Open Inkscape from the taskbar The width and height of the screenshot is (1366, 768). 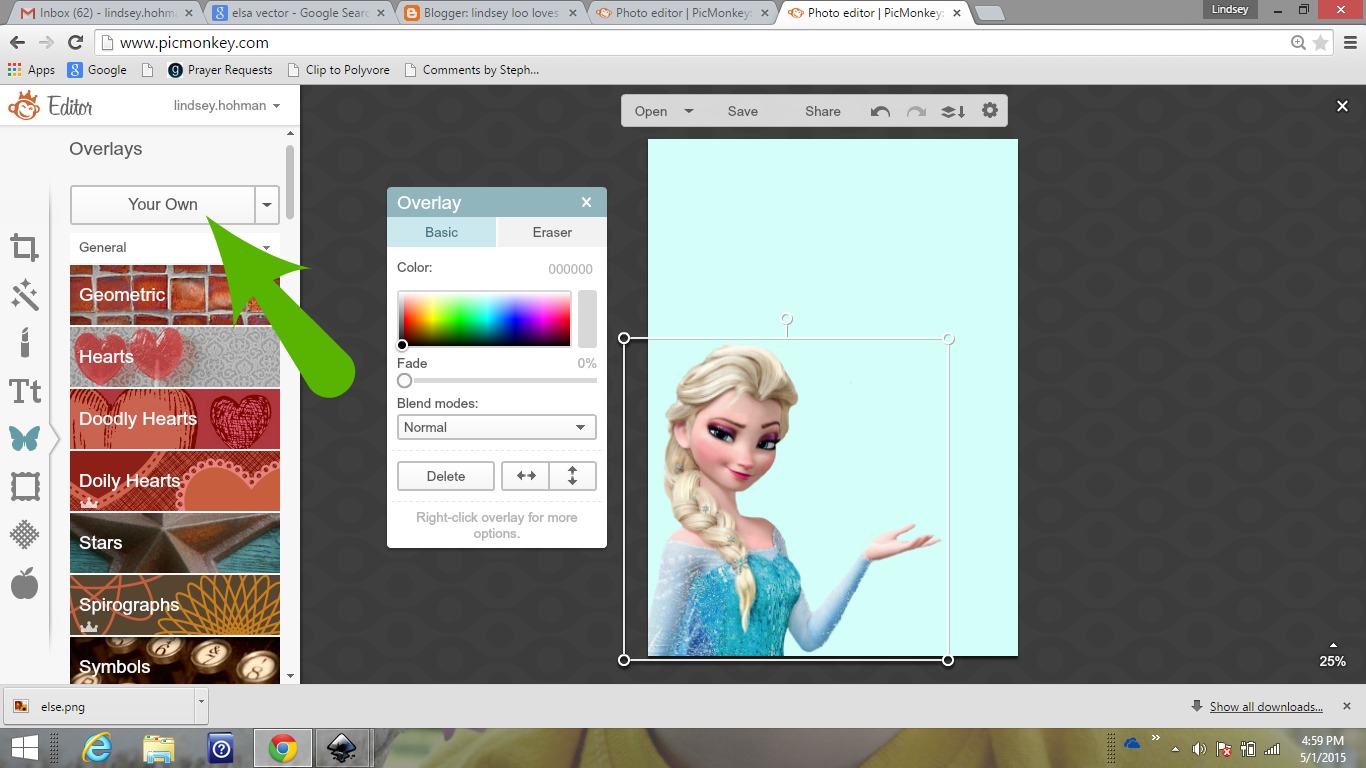point(343,748)
